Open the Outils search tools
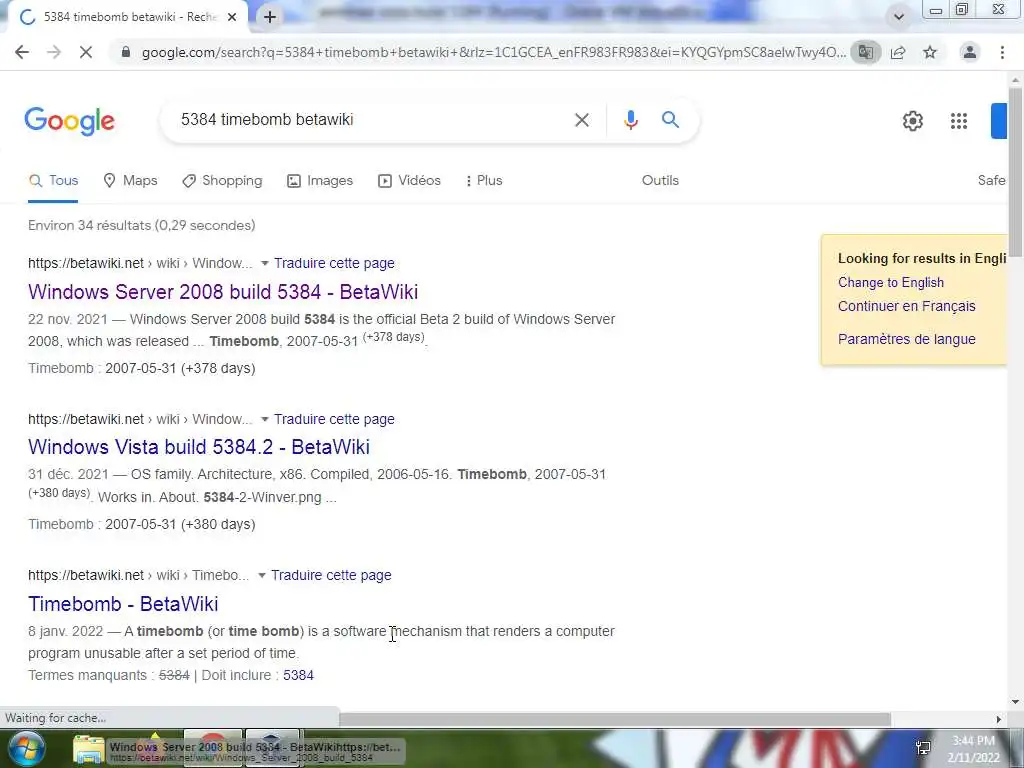Image resolution: width=1024 pixels, height=768 pixels. (x=660, y=181)
